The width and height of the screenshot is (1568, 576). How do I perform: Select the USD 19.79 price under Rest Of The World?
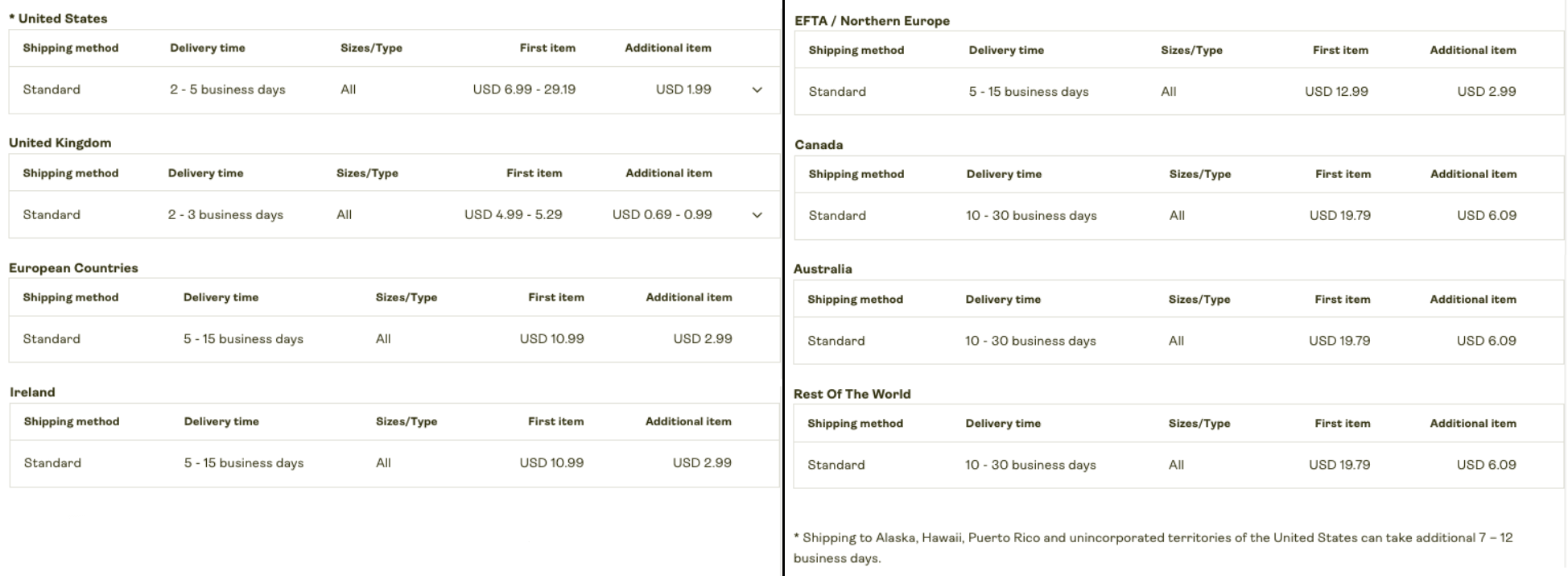1341,465
